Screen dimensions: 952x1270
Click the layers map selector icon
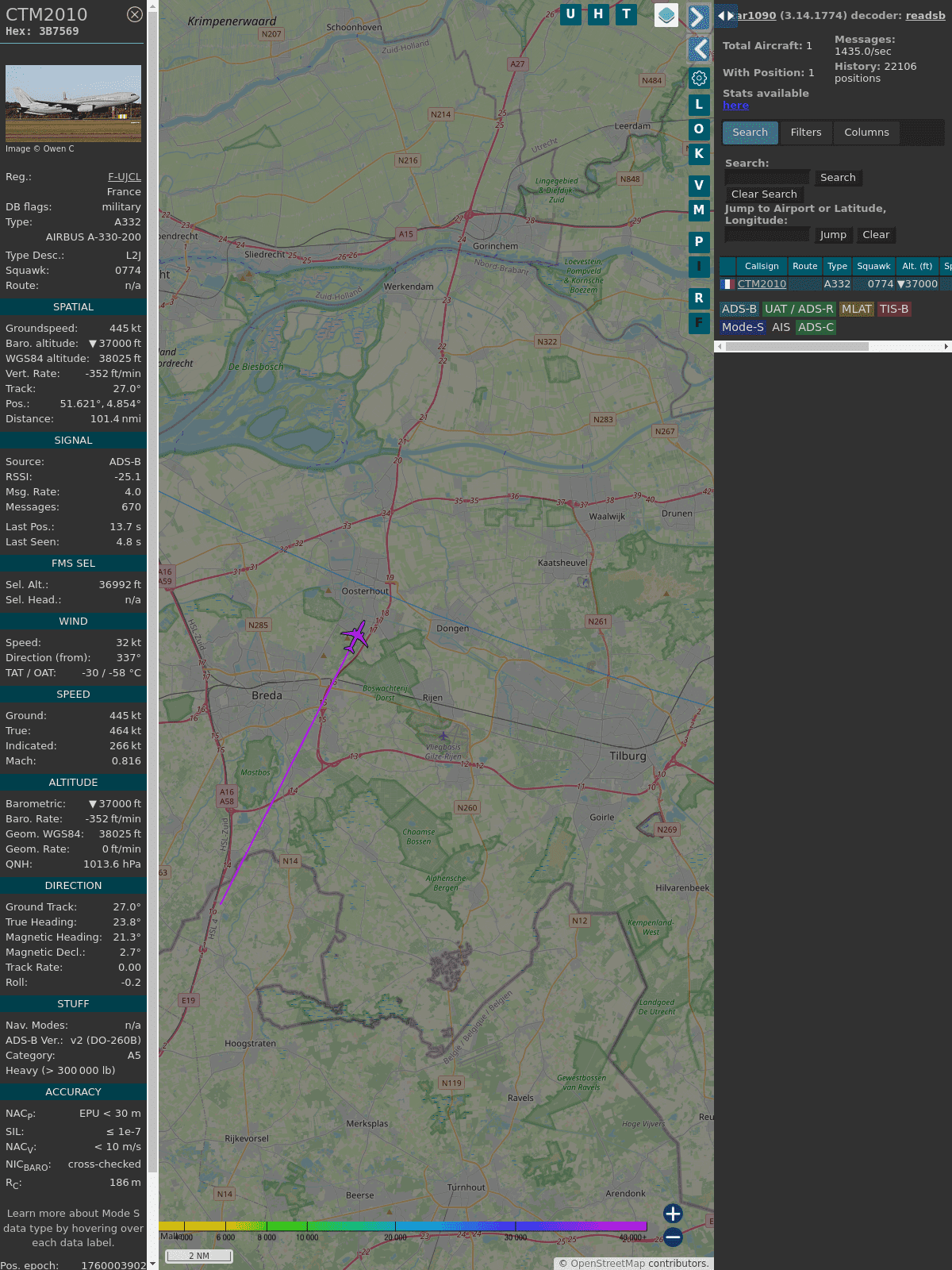coord(666,15)
